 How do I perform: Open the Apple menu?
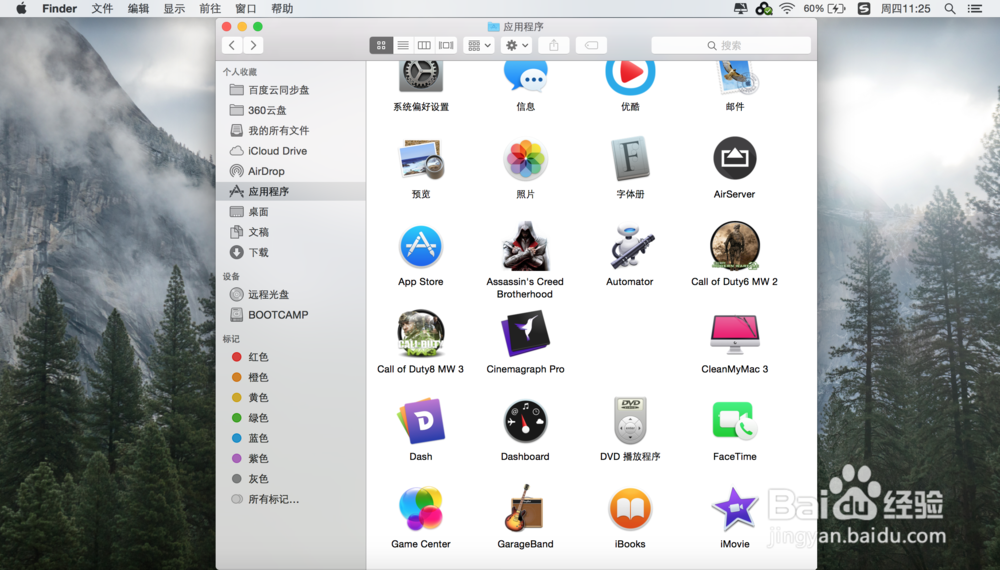tap(21, 8)
